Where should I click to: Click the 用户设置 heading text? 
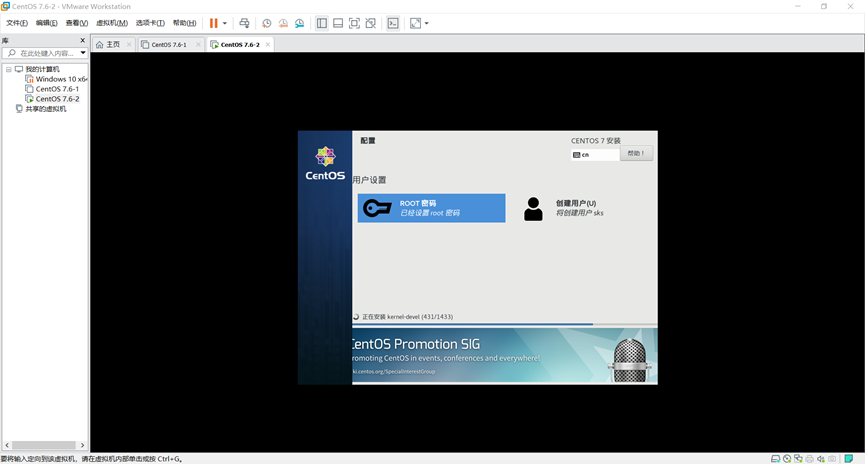point(370,180)
